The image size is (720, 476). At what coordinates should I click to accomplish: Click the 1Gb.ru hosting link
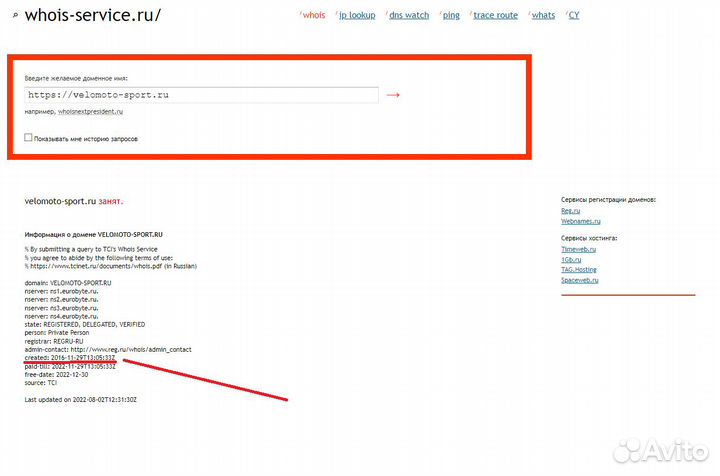572,260
